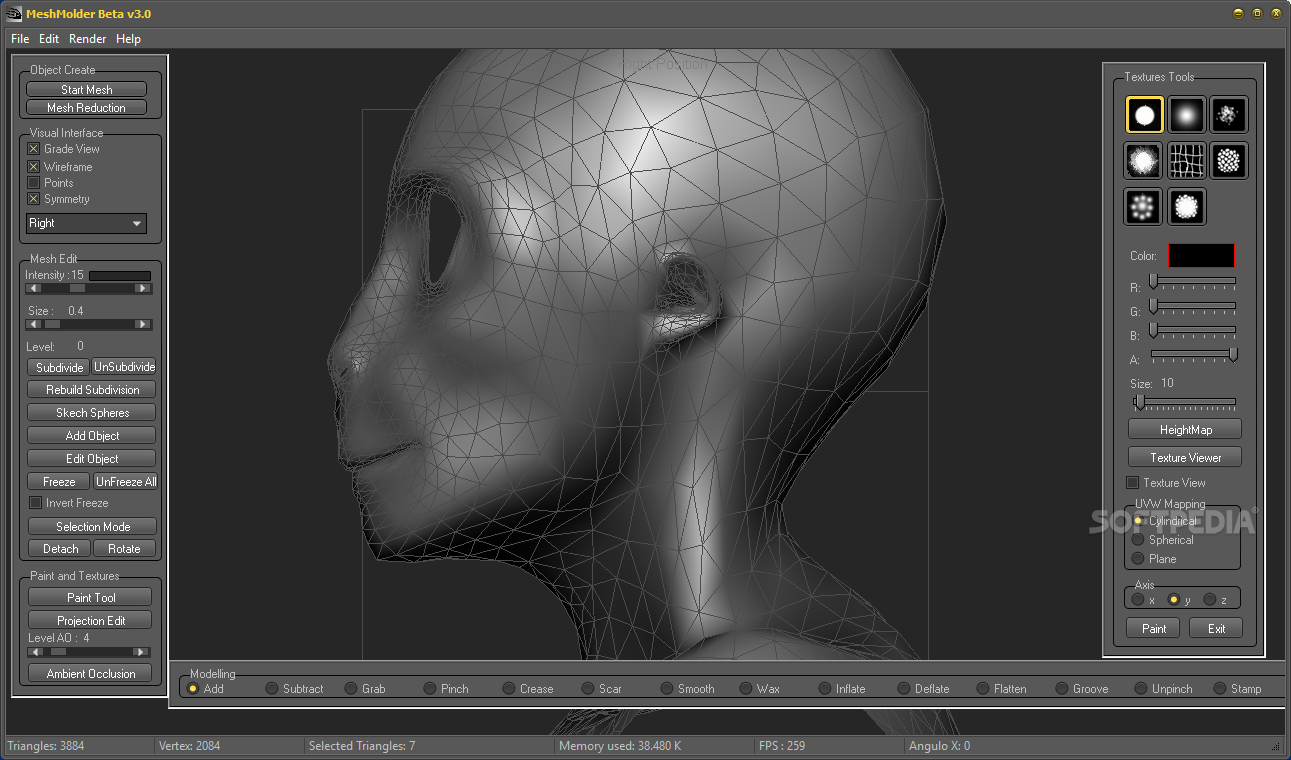Enable the Points checkbox

[33, 183]
